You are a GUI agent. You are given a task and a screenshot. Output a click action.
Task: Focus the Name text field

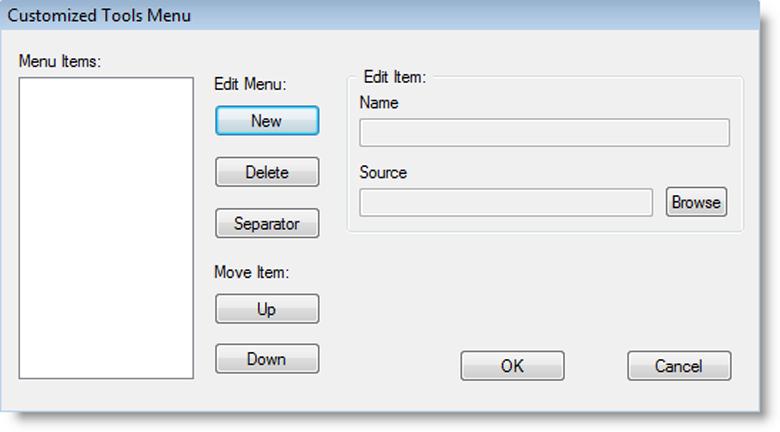click(545, 132)
